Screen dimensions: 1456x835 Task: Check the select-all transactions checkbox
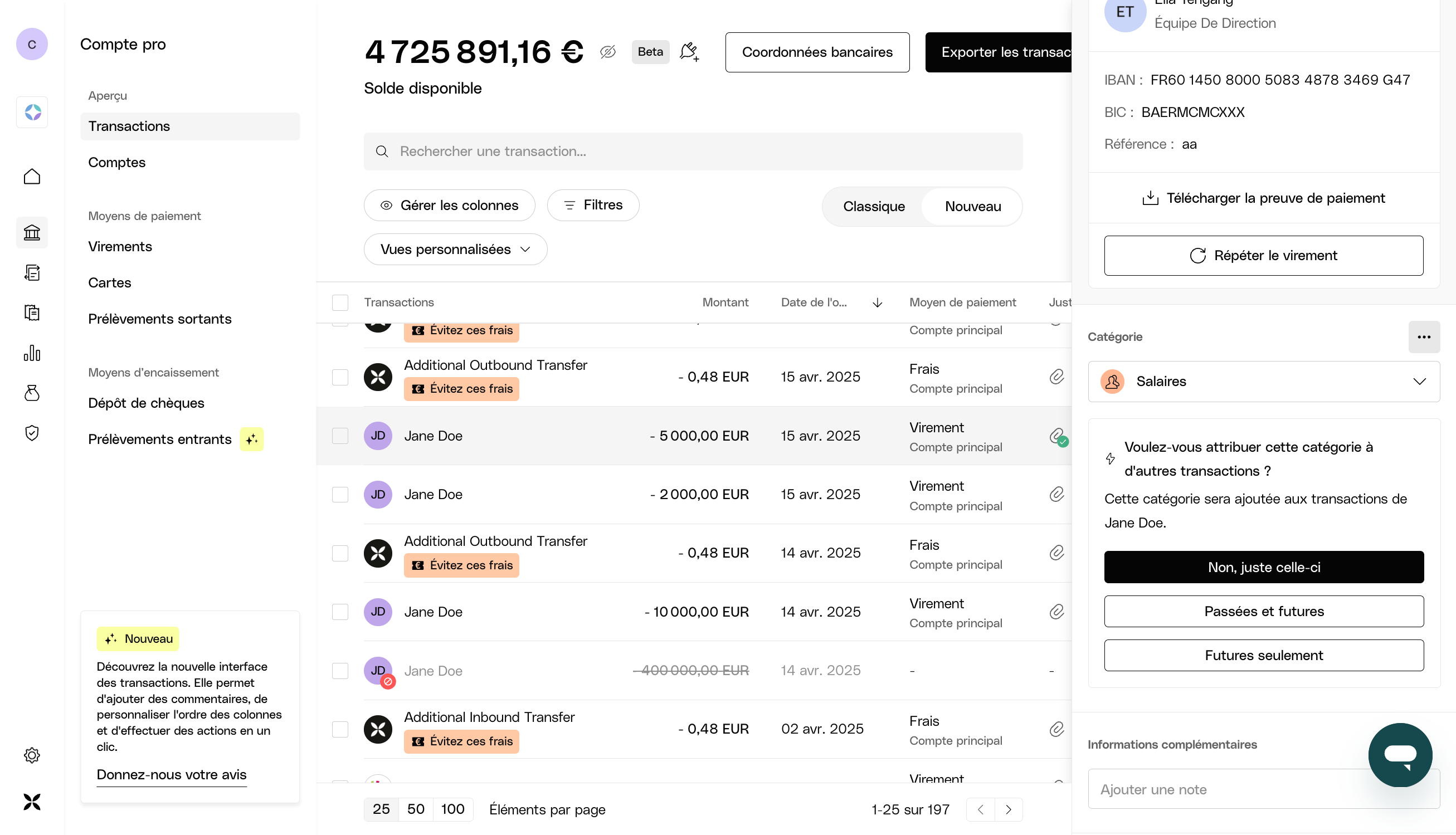pyautogui.click(x=340, y=302)
